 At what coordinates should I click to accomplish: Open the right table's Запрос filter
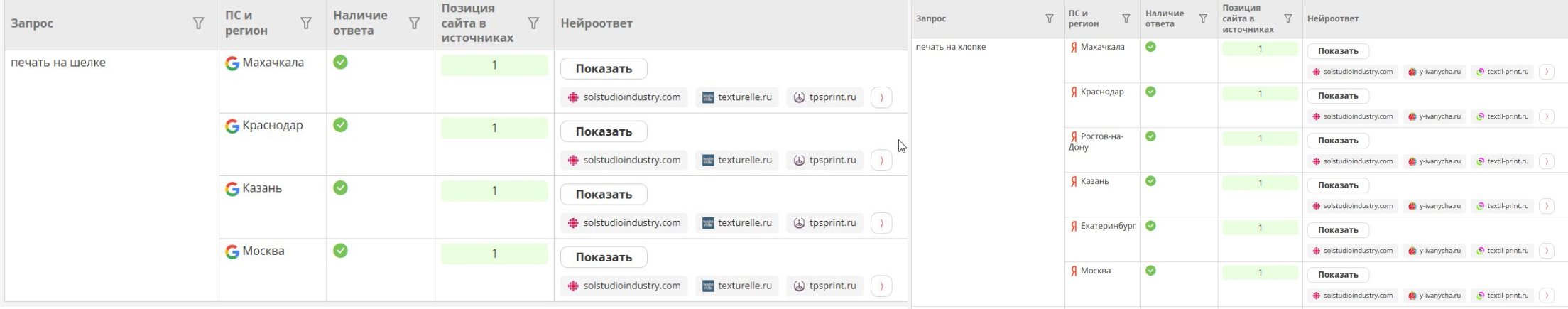(x=1050, y=18)
